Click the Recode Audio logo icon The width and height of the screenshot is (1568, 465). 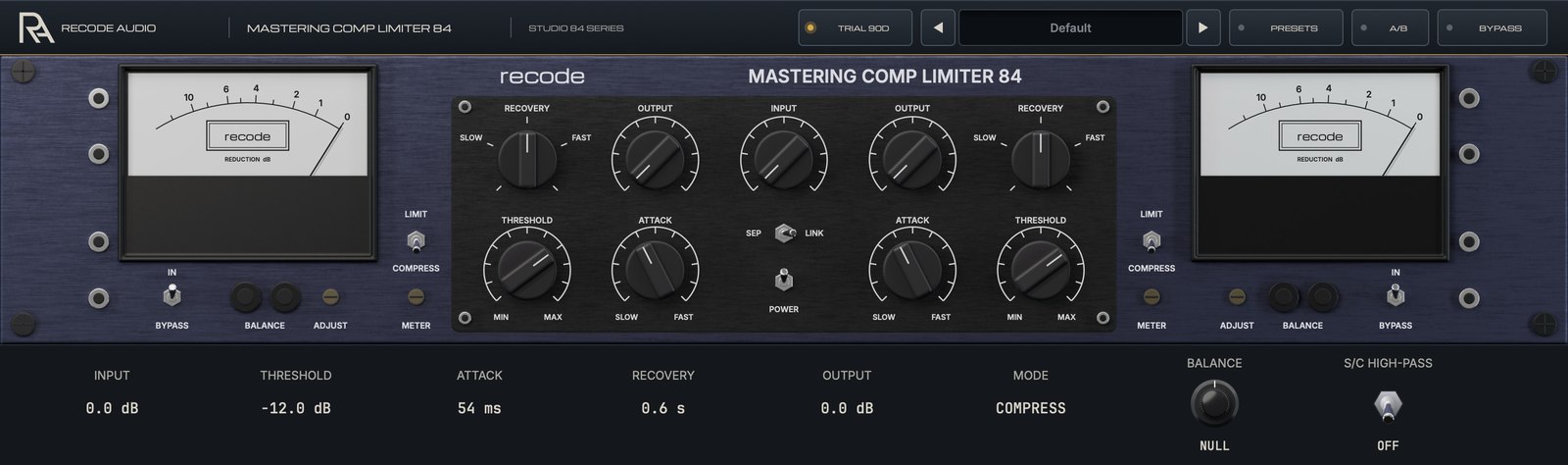pos(35,27)
